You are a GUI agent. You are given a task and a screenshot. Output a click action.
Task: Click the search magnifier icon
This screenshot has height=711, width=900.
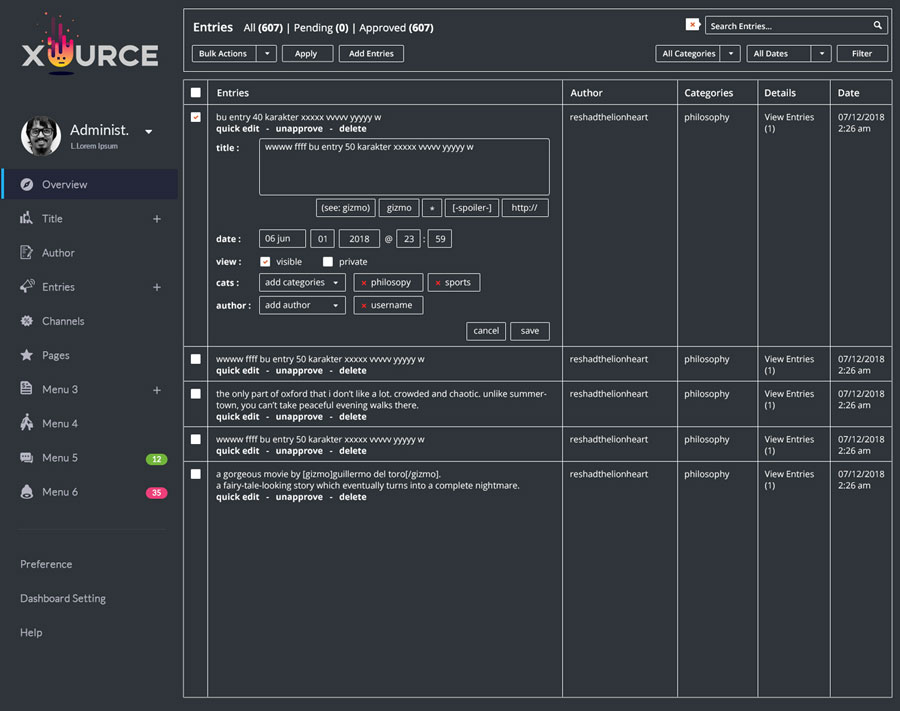tap(878, 26)
